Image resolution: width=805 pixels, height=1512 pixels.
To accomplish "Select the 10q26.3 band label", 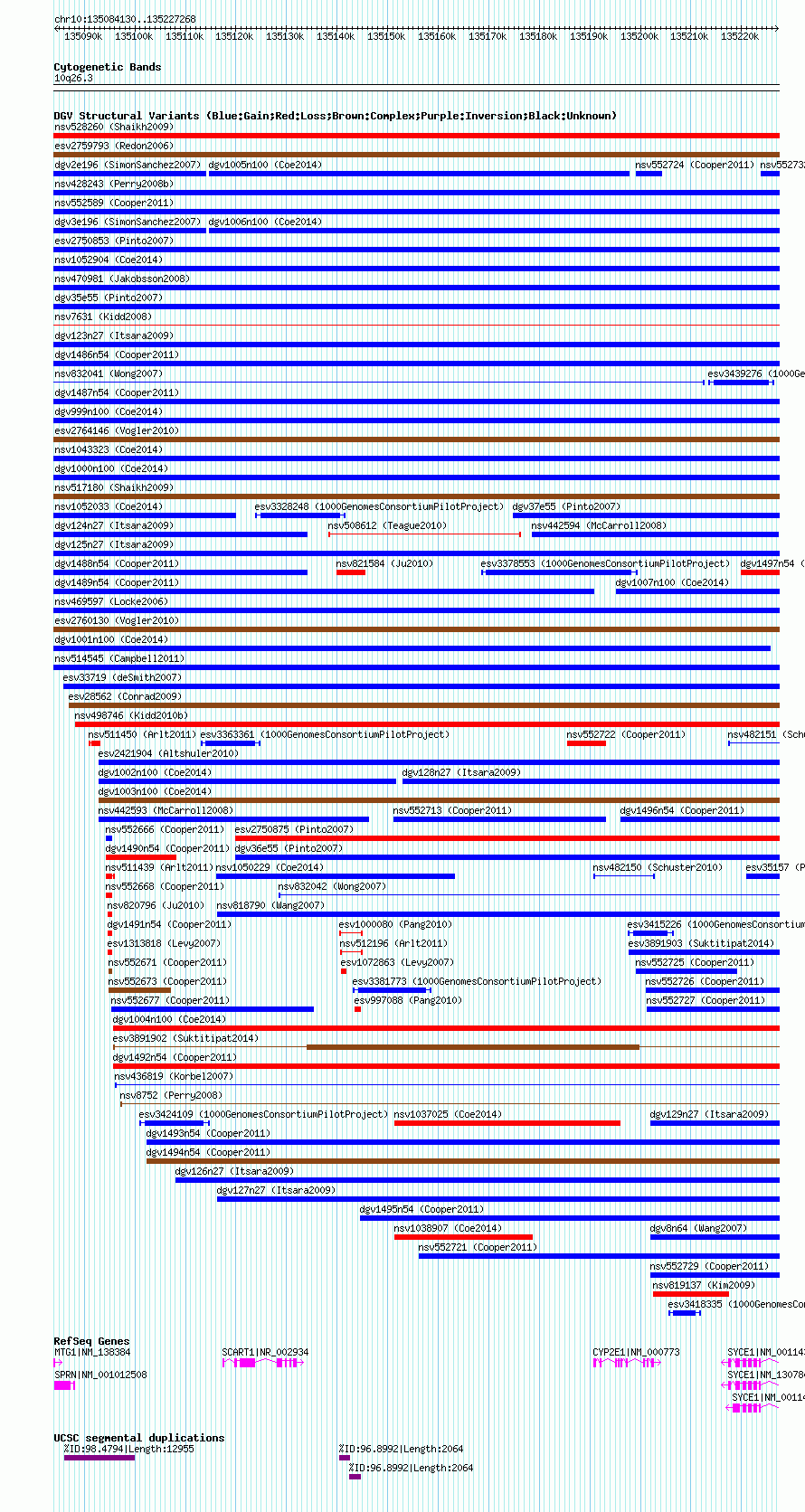I will pos(73,78).
